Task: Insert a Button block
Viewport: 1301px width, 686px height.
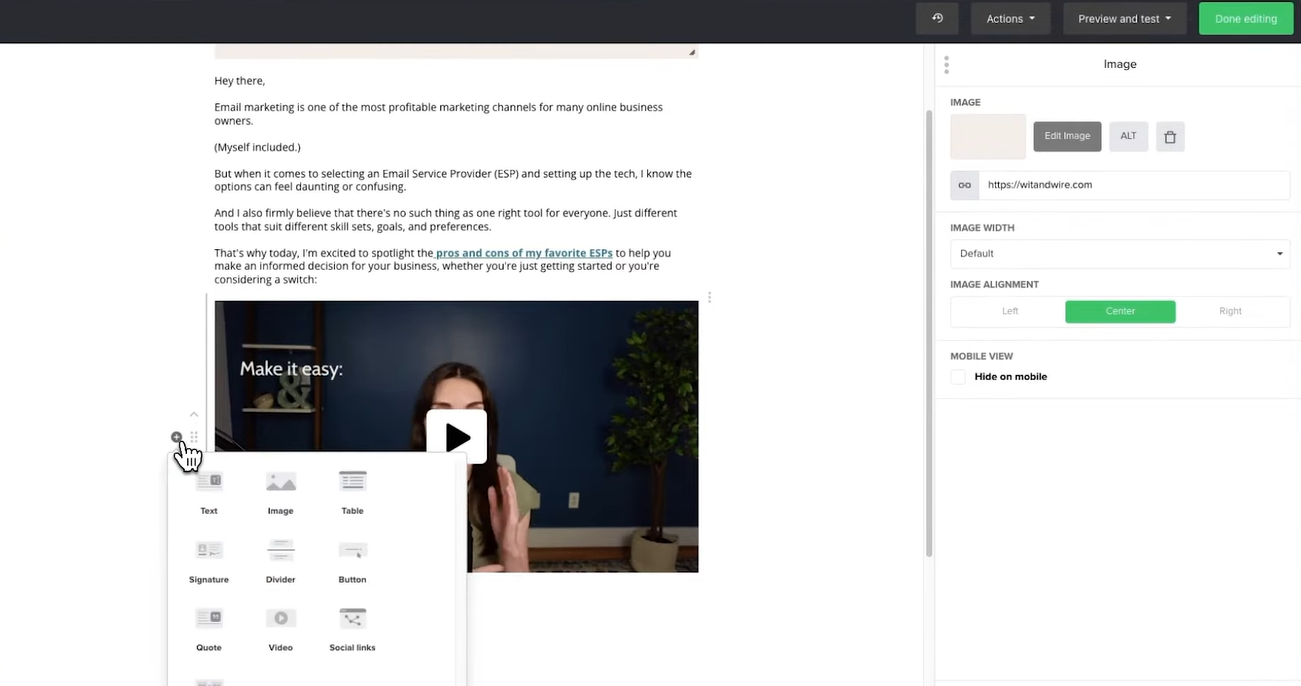Action: click(352, 561)
